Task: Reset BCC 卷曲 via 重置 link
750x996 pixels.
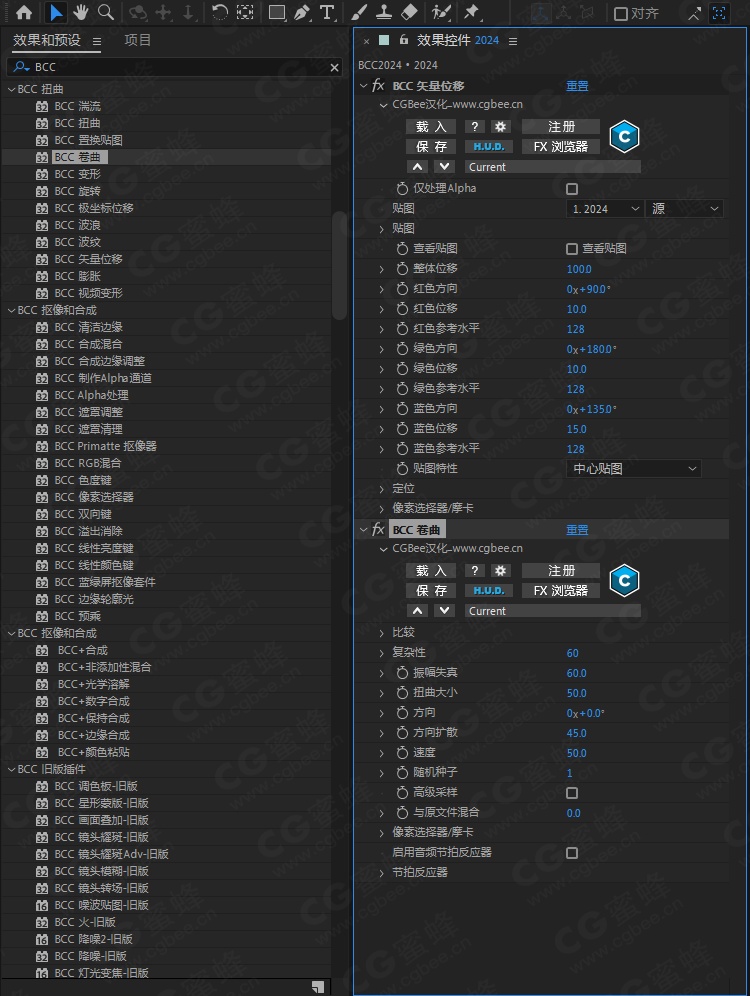Action: pyautogui.click(x=577, y=530)
